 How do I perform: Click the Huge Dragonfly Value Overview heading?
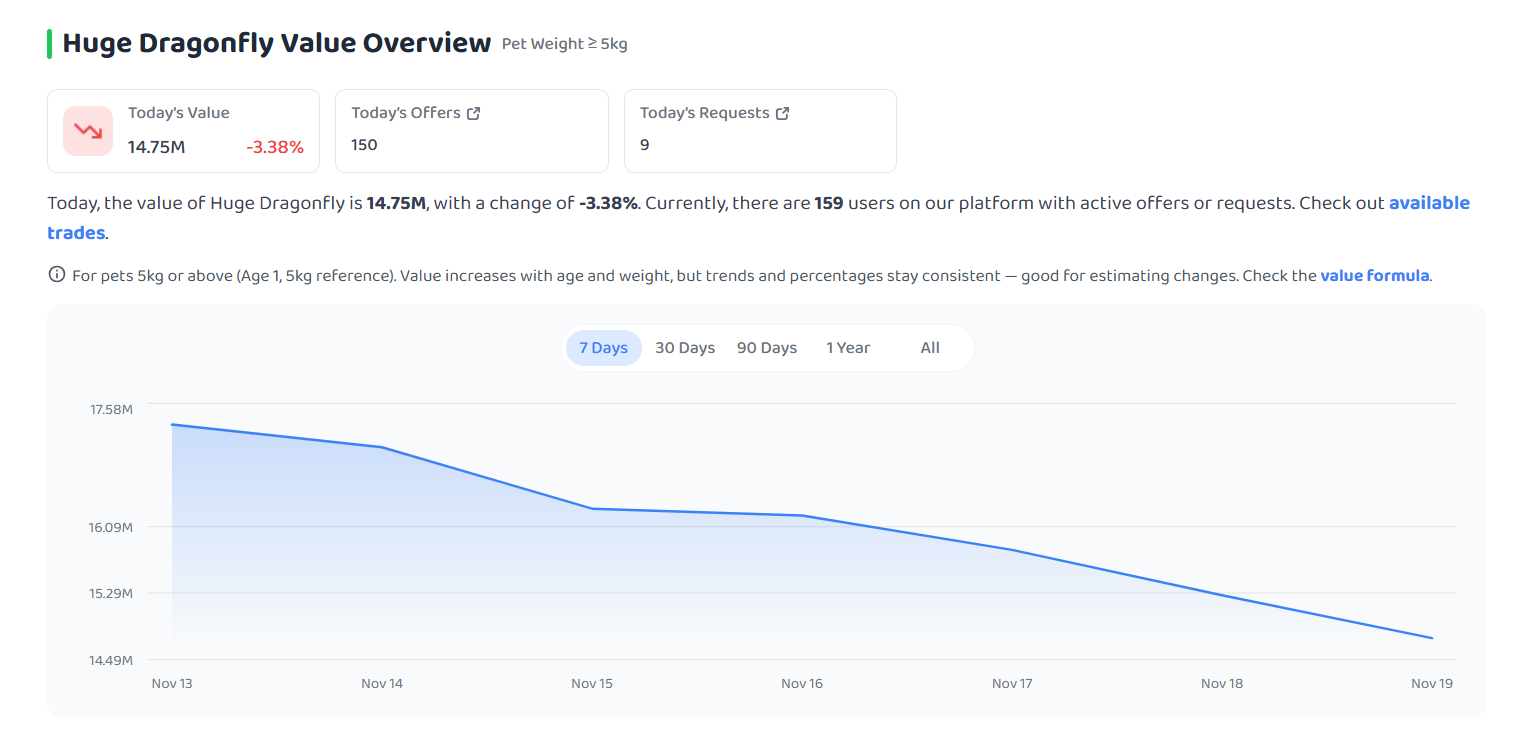point(277,43)
